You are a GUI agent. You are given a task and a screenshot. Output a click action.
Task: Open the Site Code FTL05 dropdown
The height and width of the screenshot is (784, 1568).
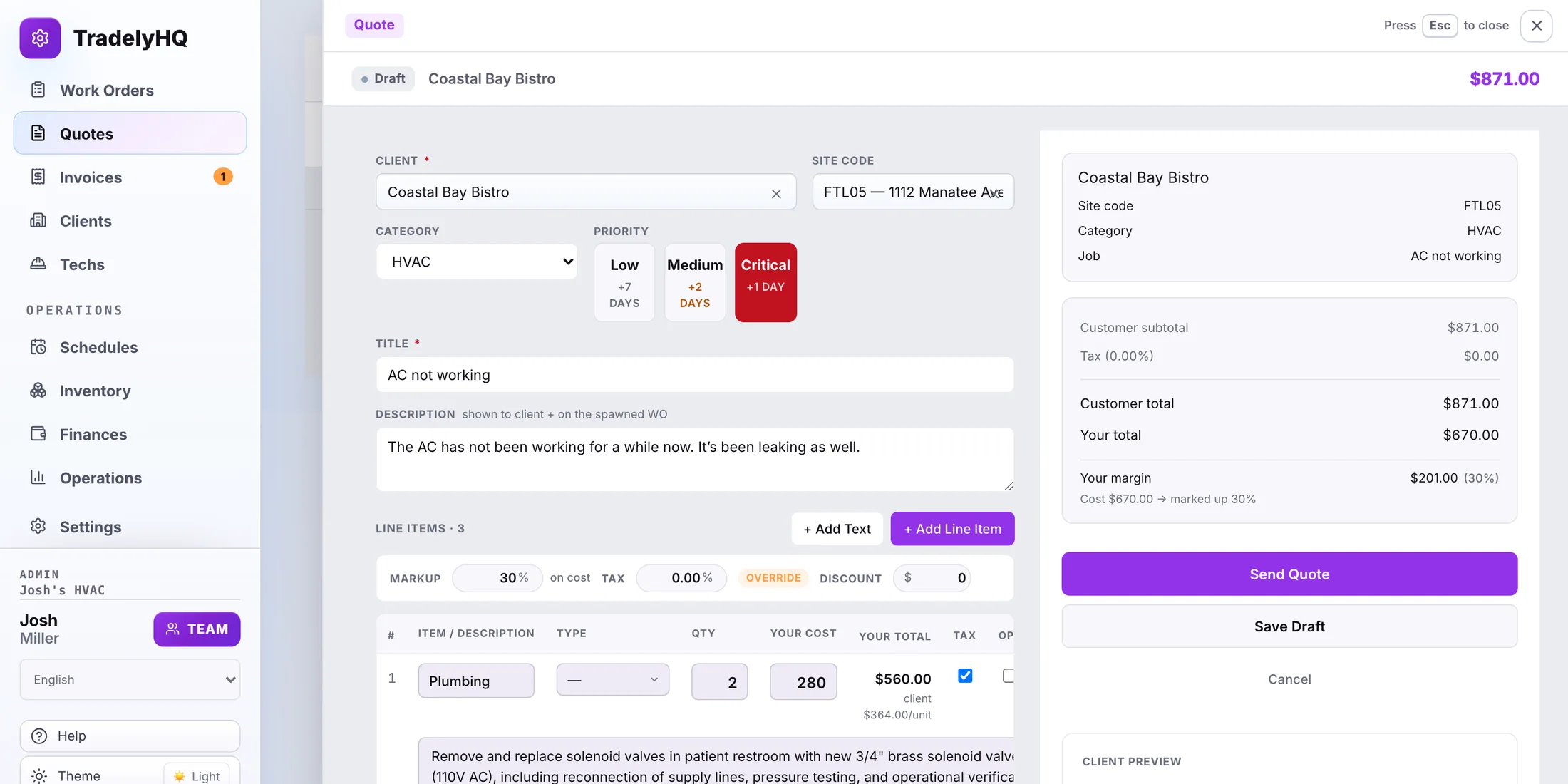point(913,192)
